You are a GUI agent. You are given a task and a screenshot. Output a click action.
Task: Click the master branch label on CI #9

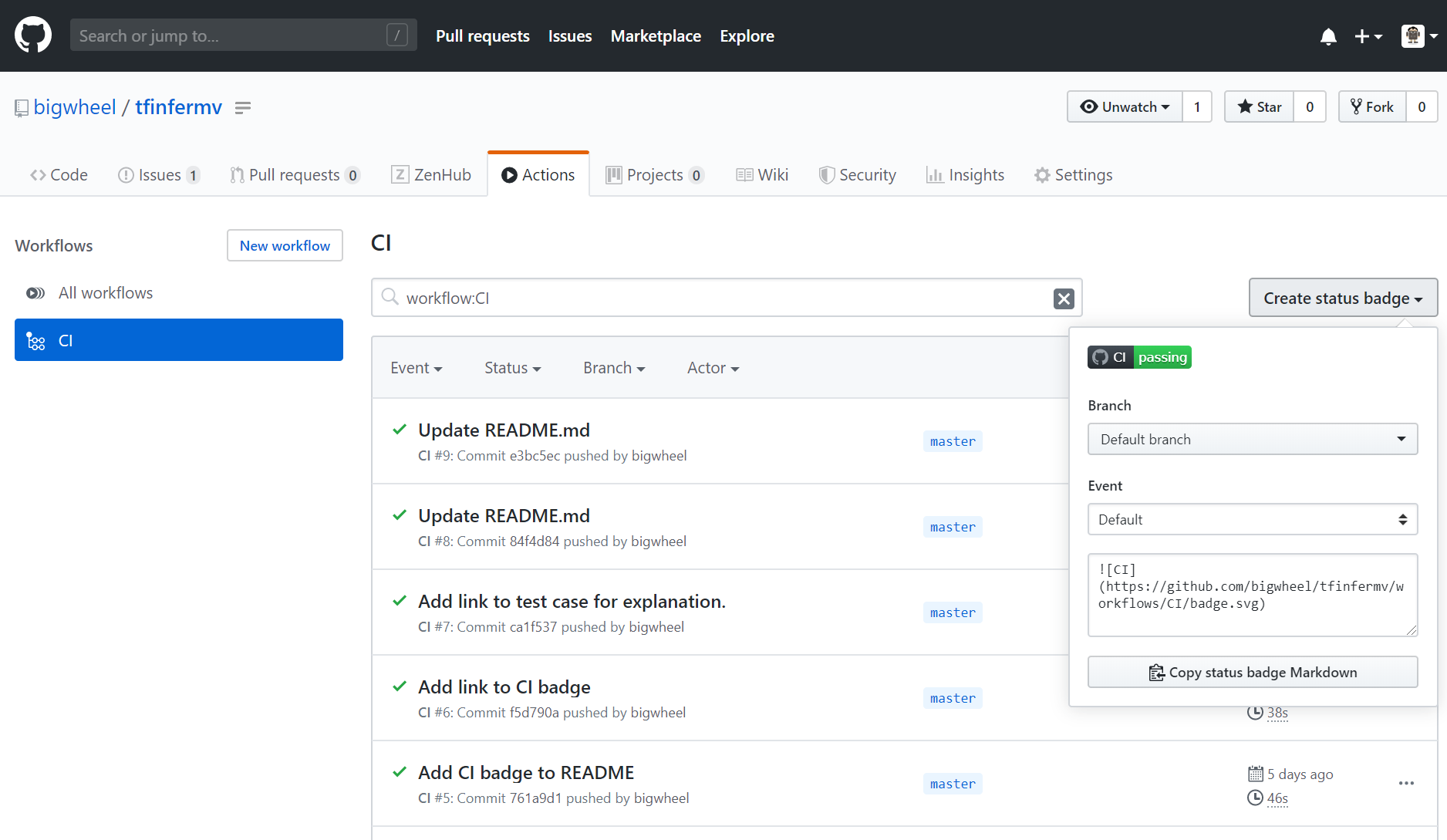click(953, 441)
